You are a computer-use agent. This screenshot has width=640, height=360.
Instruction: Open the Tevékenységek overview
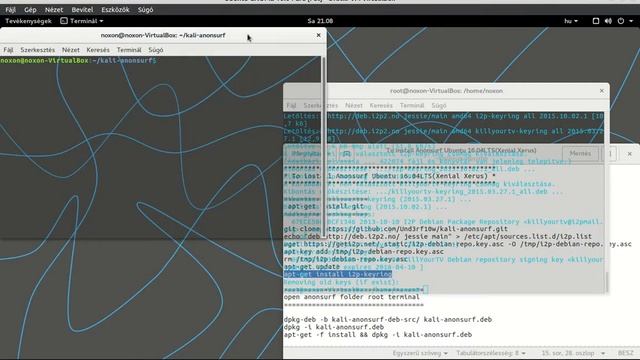coord(29,21)
